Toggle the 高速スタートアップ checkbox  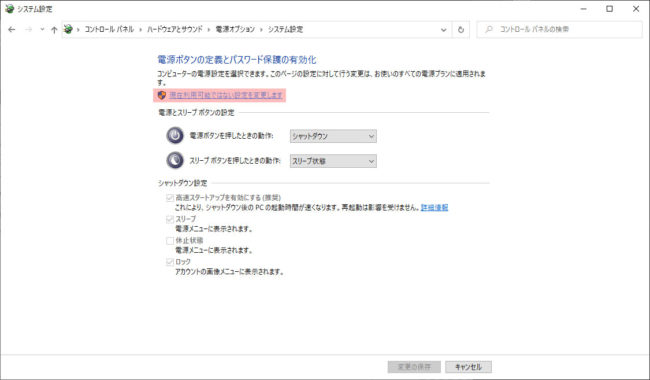coord(170,198)
